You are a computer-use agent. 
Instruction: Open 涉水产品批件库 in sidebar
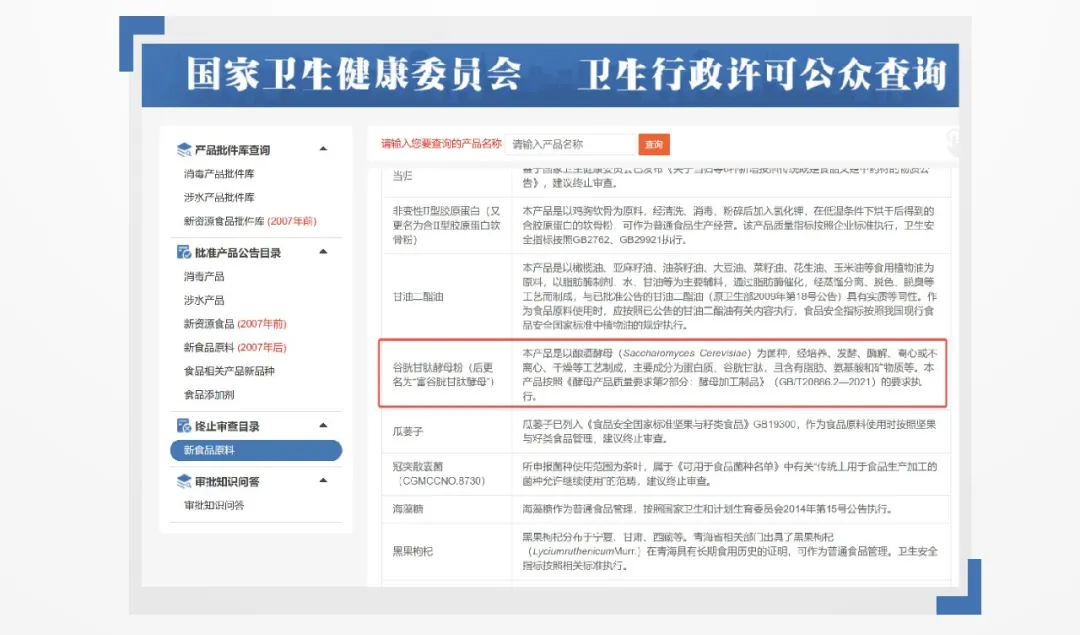click(219, 197)
